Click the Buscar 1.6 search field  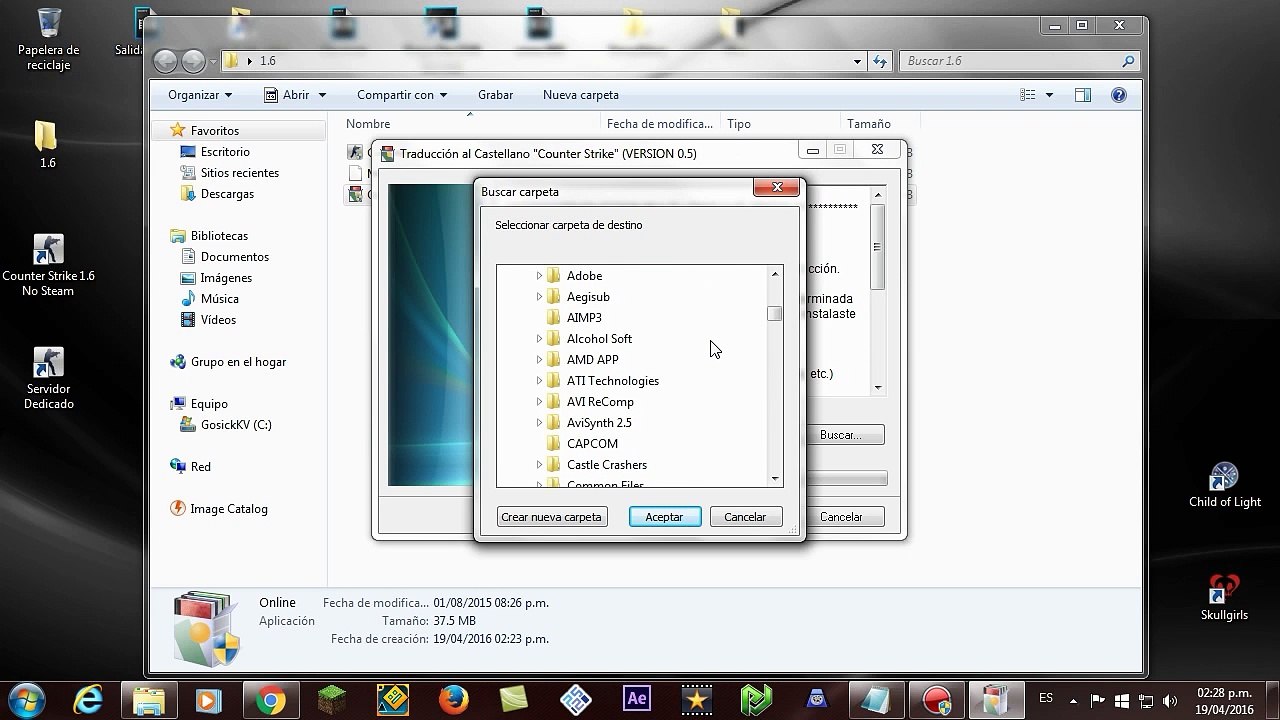[1019, 61]
